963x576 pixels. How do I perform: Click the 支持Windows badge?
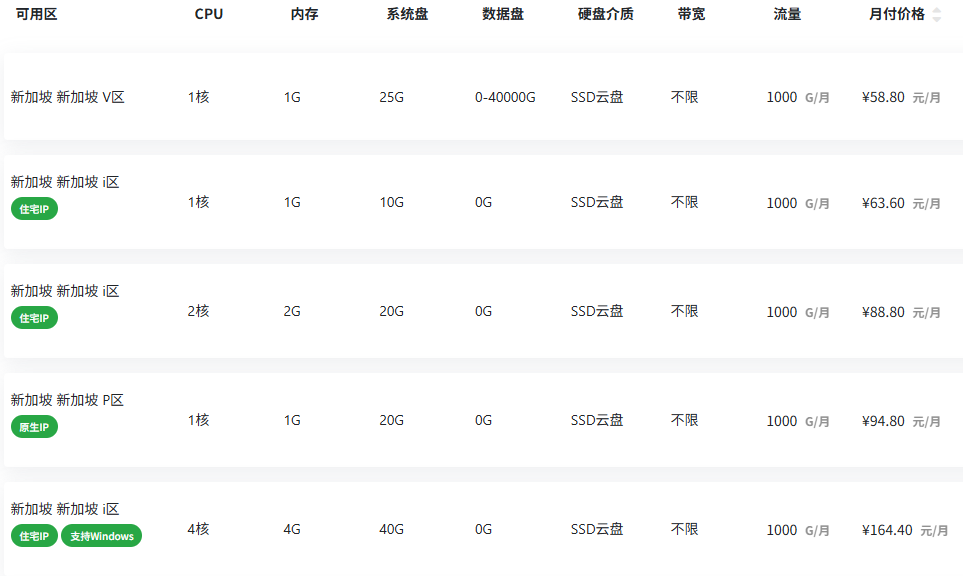(x=101, y=536)
